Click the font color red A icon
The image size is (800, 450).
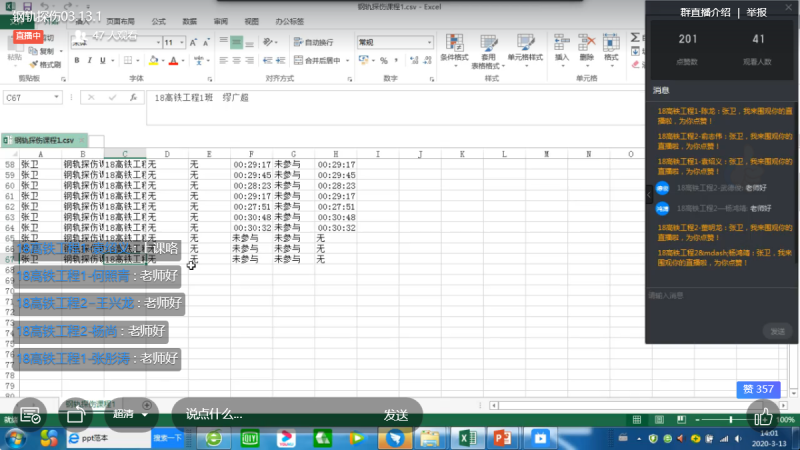173,60
